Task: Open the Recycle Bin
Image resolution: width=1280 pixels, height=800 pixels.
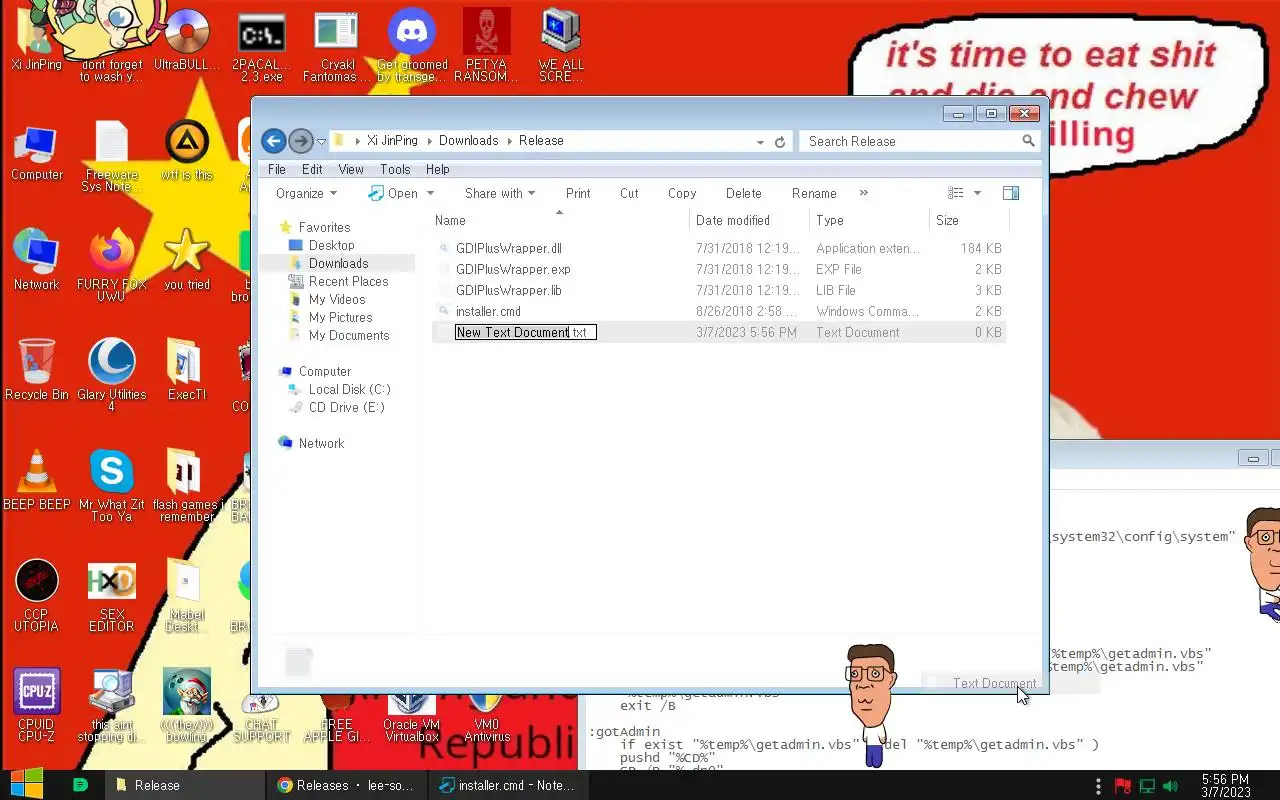Action: coord(37,370)
